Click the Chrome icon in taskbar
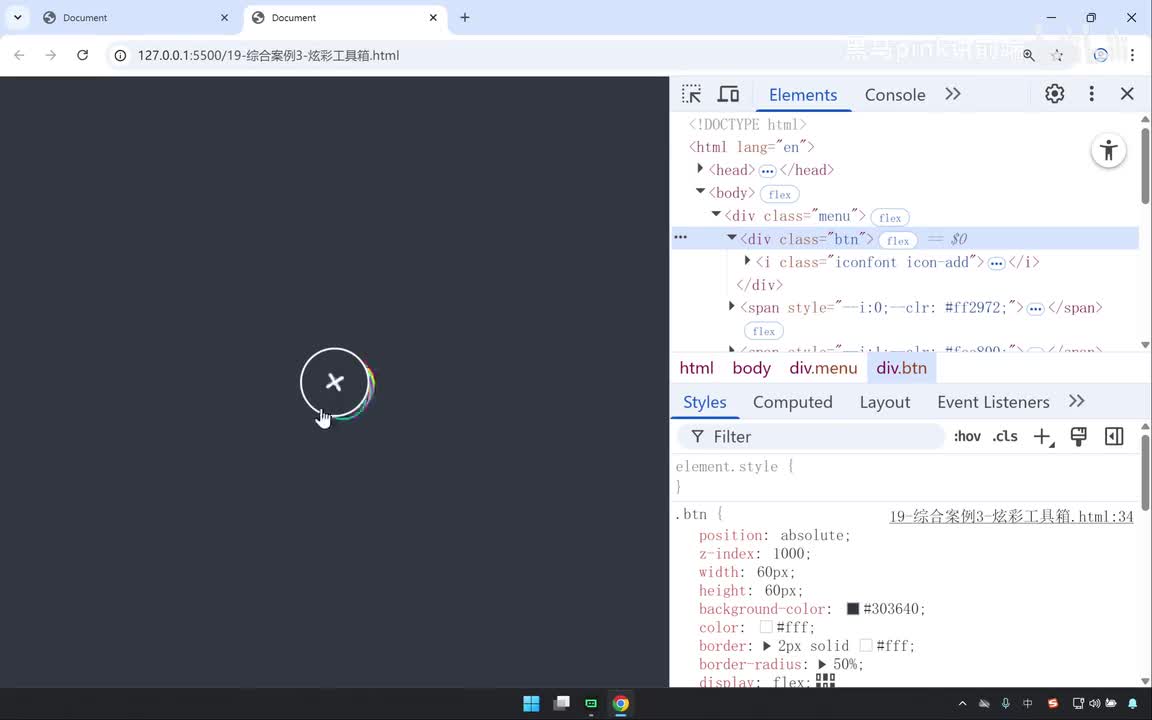 [621, 703]
